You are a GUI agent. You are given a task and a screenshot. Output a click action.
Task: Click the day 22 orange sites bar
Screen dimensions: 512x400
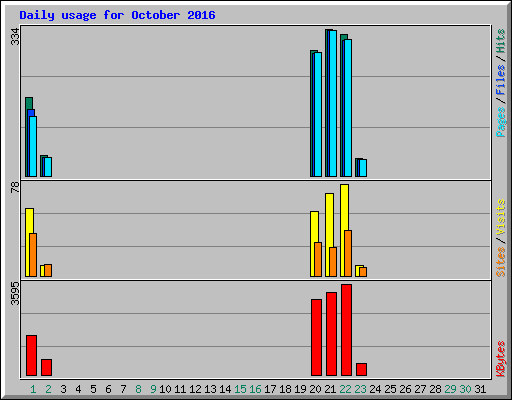[x=348, y=253]
